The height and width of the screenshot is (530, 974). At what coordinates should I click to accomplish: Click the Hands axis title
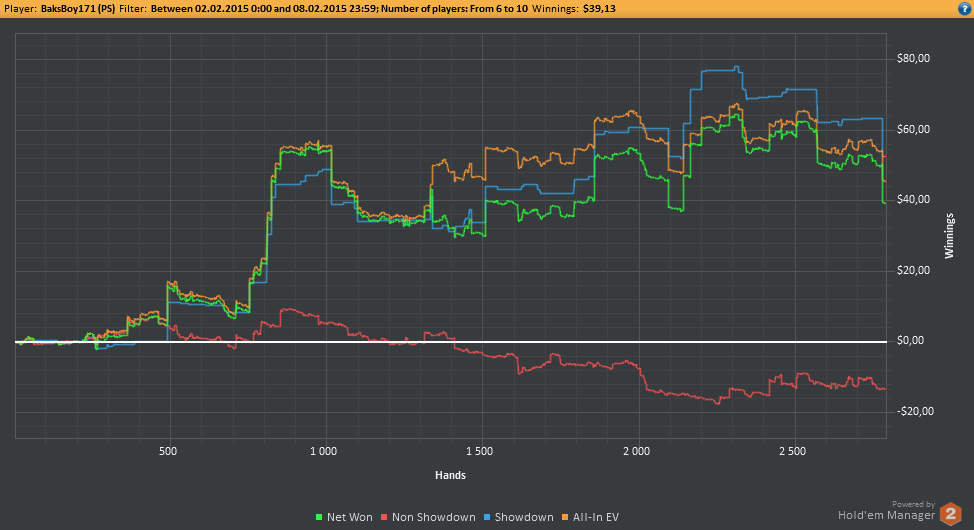coord(450,475)
